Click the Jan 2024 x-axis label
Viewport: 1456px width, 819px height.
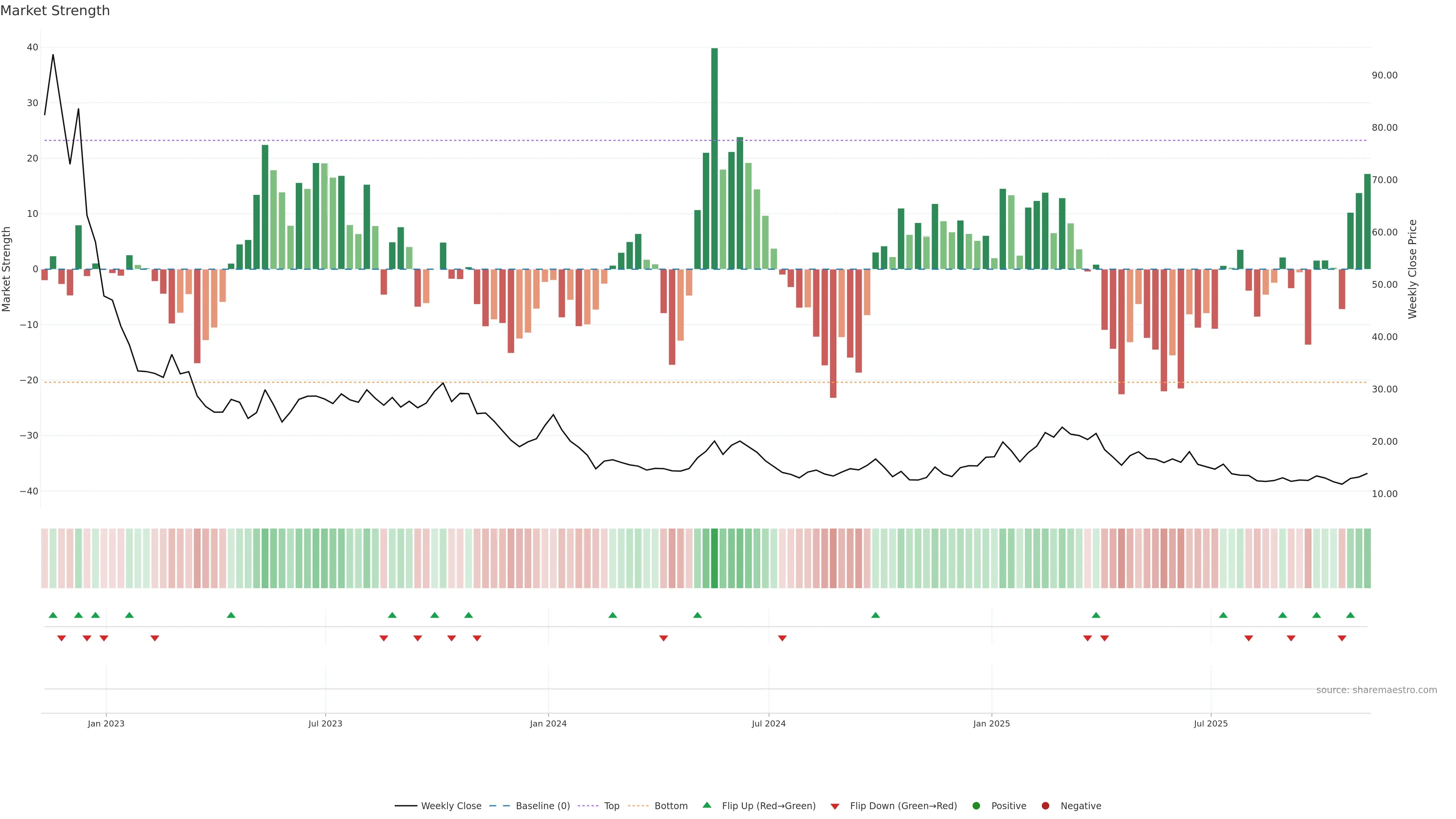(x=548, y=723)
